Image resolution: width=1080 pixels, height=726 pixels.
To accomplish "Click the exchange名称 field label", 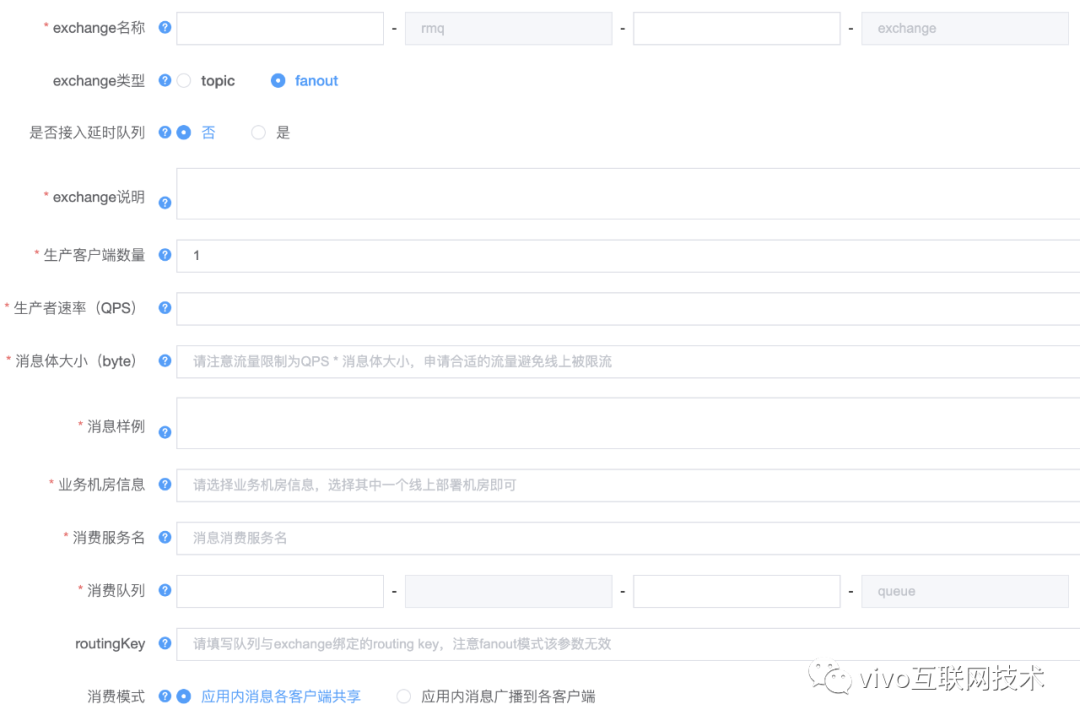I will [98, 28].
